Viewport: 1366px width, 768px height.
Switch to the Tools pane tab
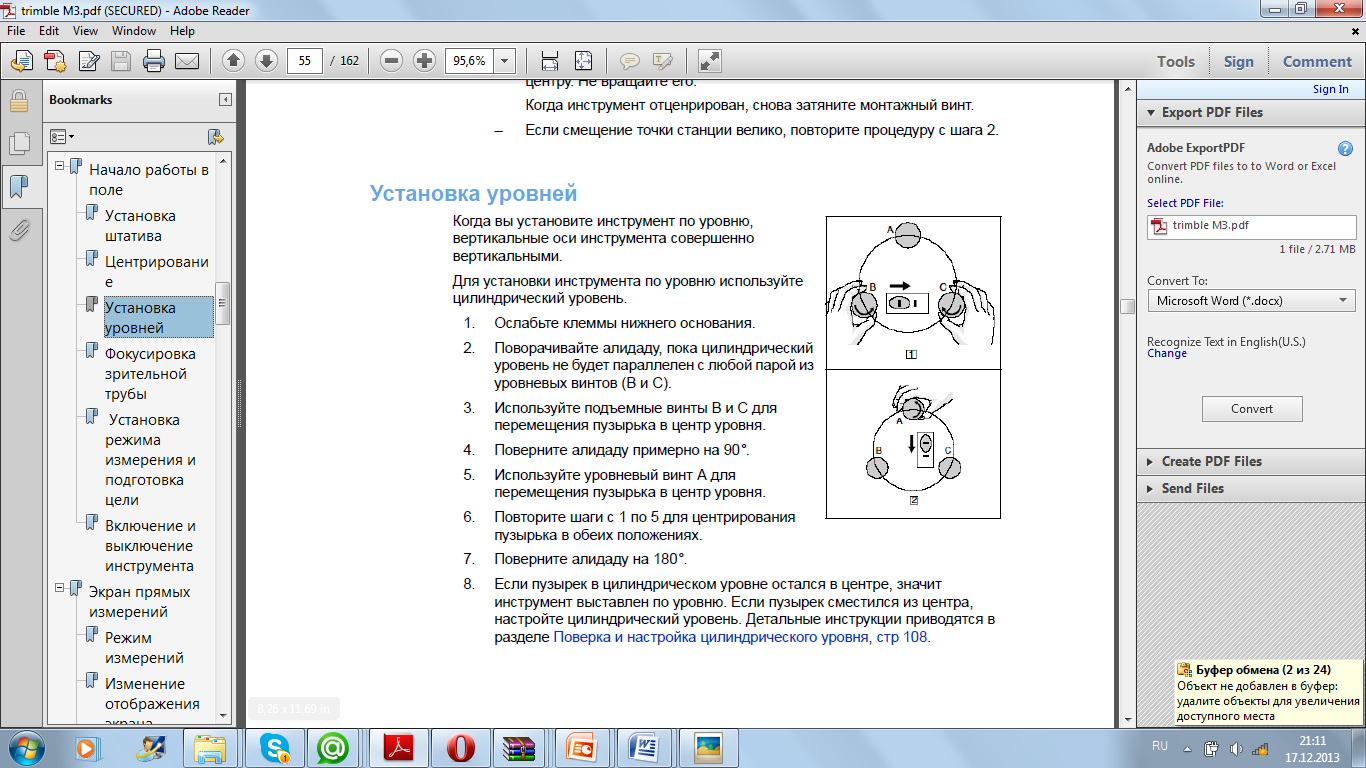point(1176,61)
